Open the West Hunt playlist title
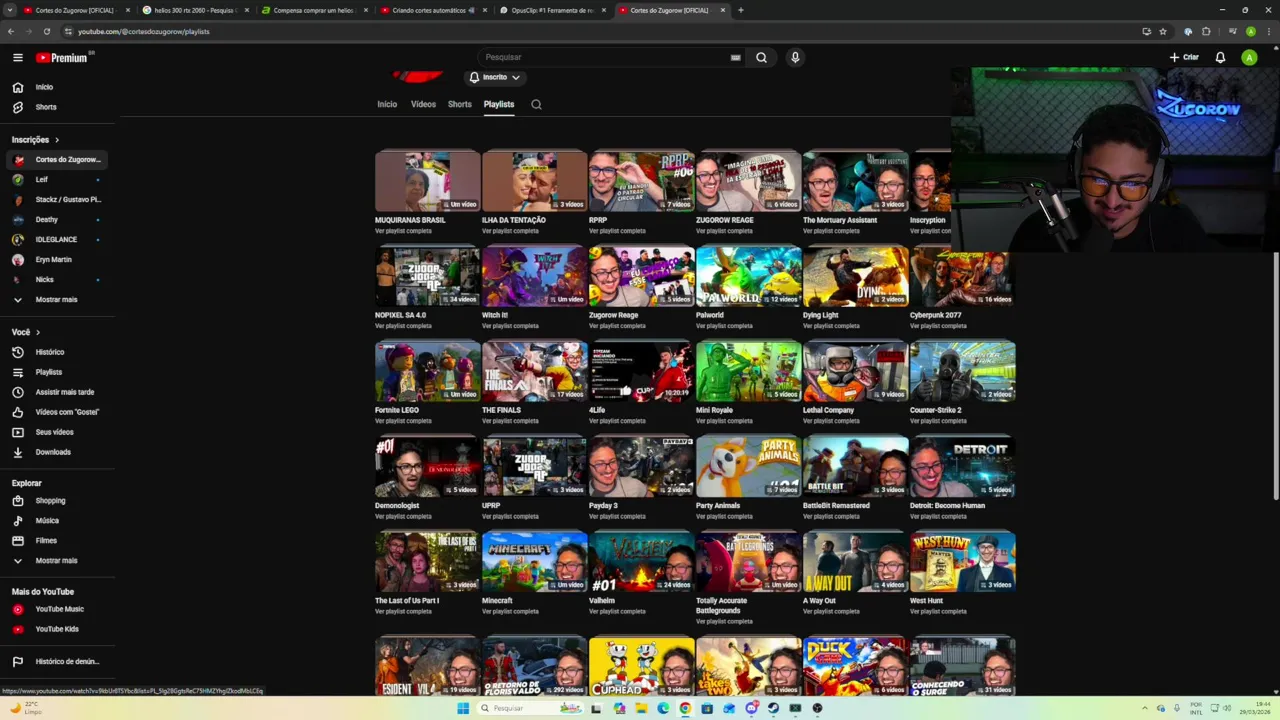The width and height of the screenshot is (1280, 720). (x=926, y=601)
